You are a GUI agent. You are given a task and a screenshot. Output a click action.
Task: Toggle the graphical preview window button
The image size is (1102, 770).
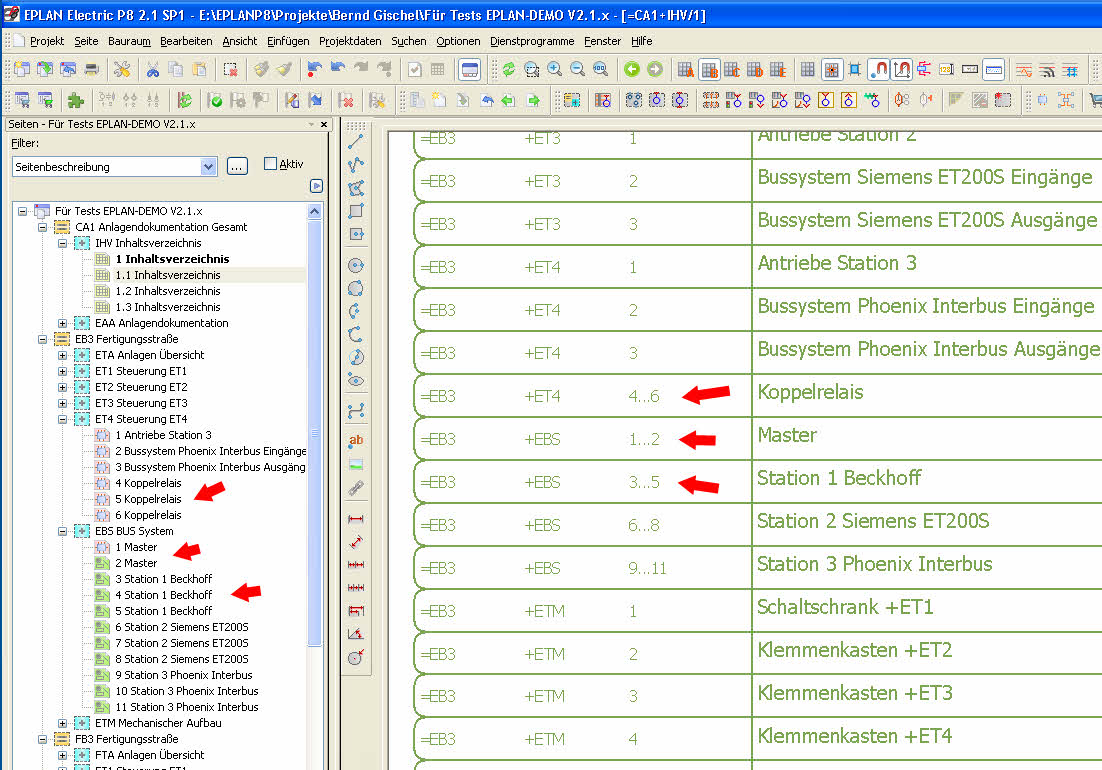pos(469,70)
